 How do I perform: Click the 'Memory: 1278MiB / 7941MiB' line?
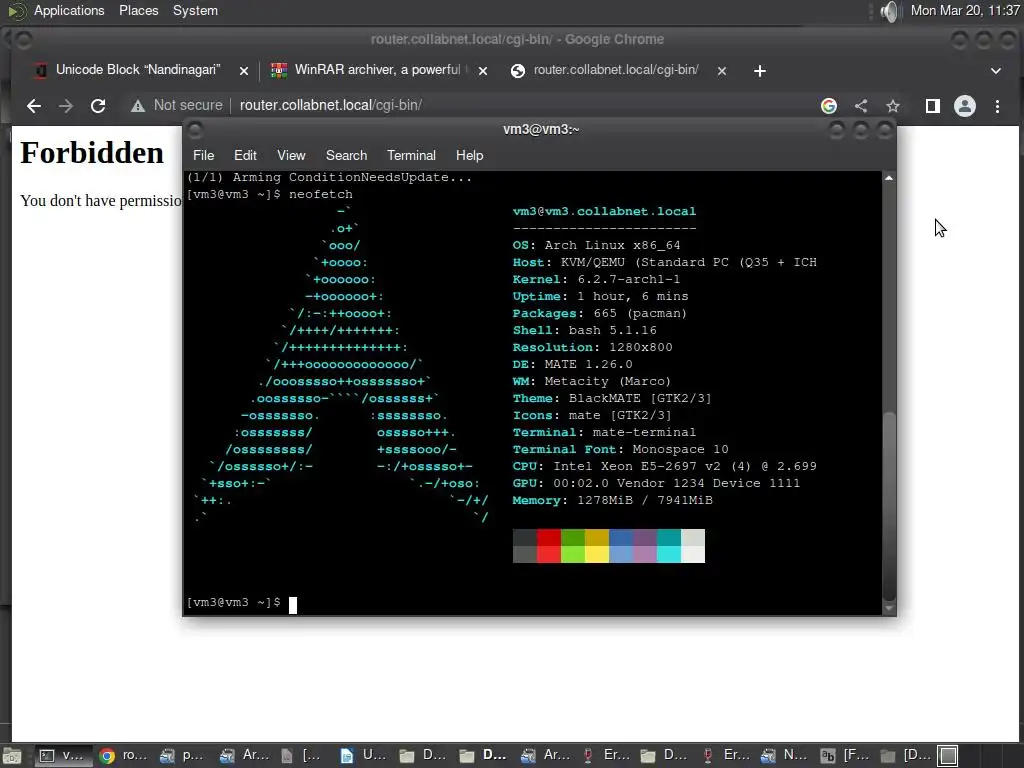[x=613, y=500]
